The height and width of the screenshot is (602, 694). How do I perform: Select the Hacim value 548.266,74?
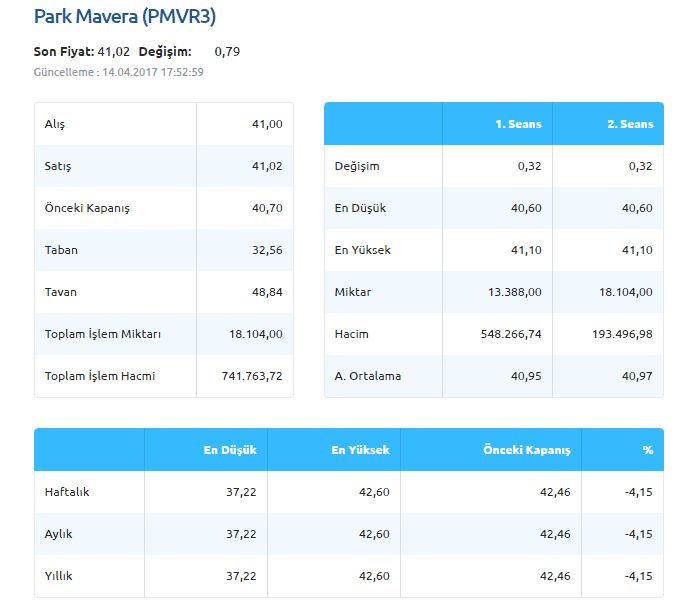511,334
